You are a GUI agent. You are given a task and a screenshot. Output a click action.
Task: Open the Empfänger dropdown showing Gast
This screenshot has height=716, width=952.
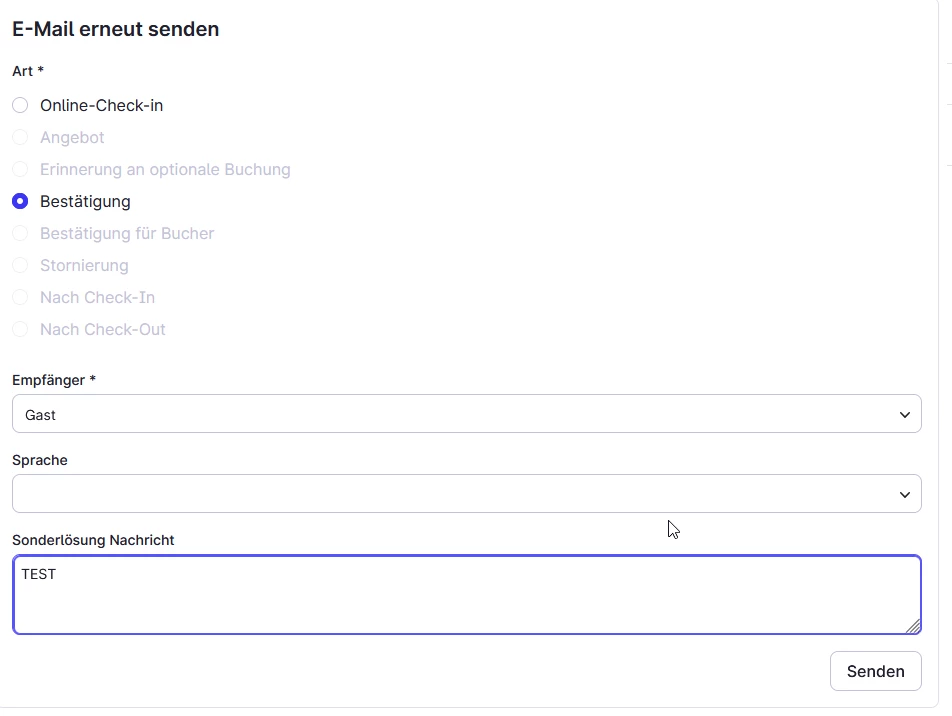click(x=466, y=414)
